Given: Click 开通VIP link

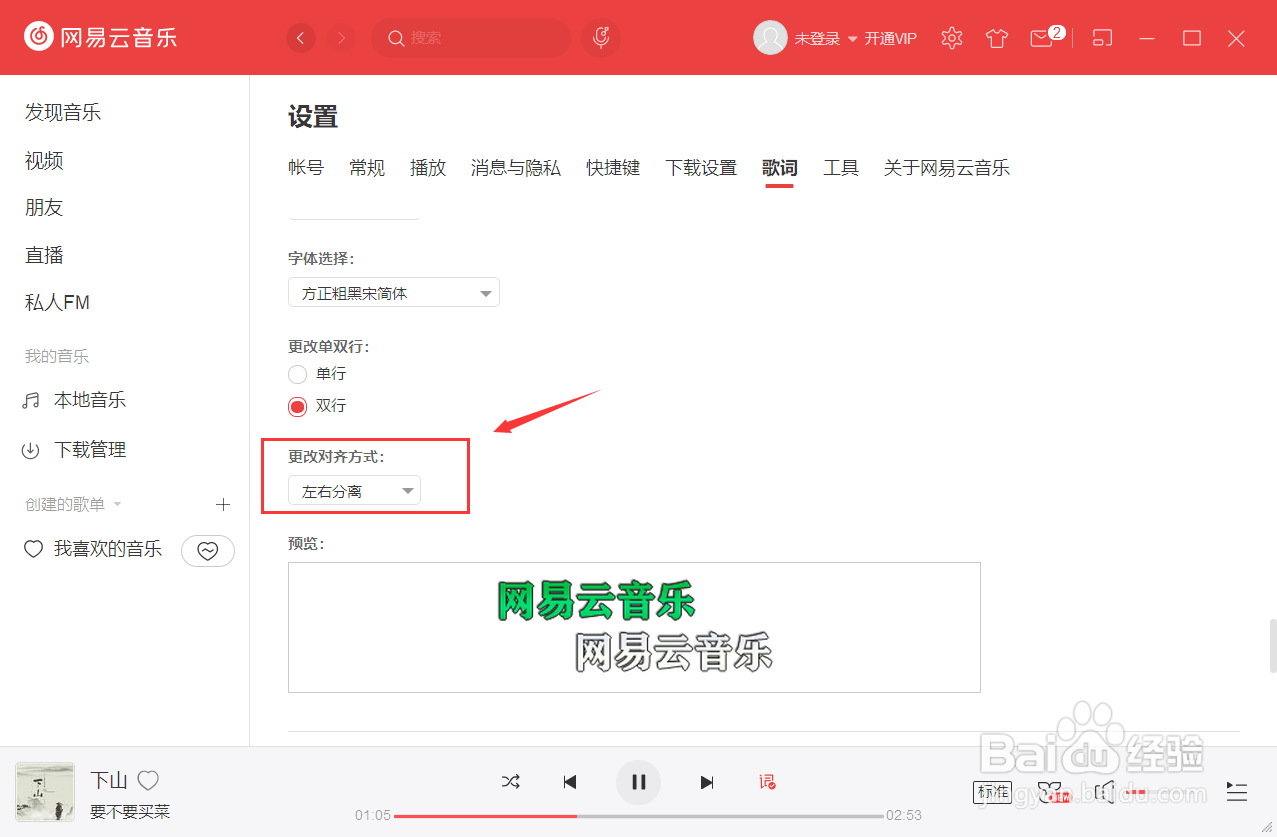Looking at the screenshot, I should tap(890, 39).
